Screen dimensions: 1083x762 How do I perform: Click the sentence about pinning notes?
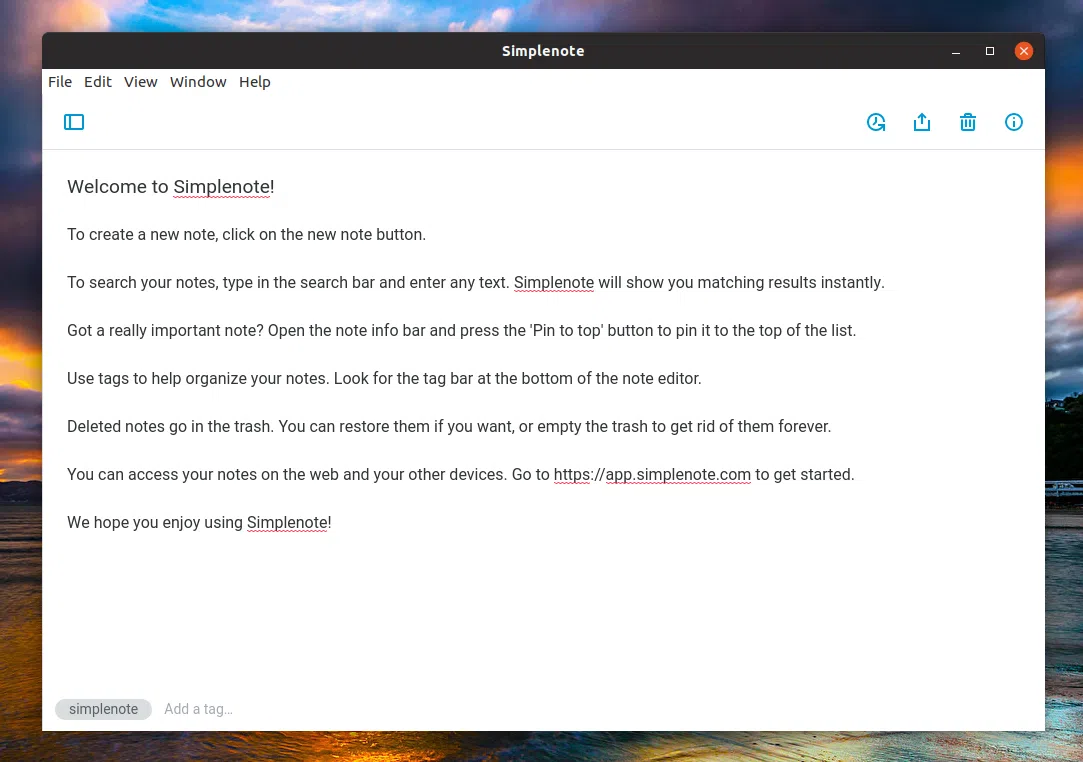pos(460,330)
